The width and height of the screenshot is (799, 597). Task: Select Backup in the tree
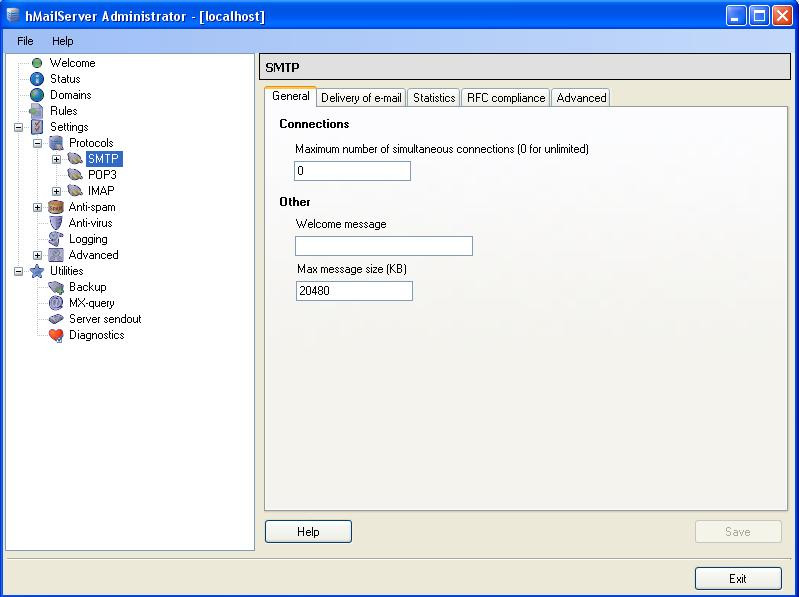pos(88,287)
